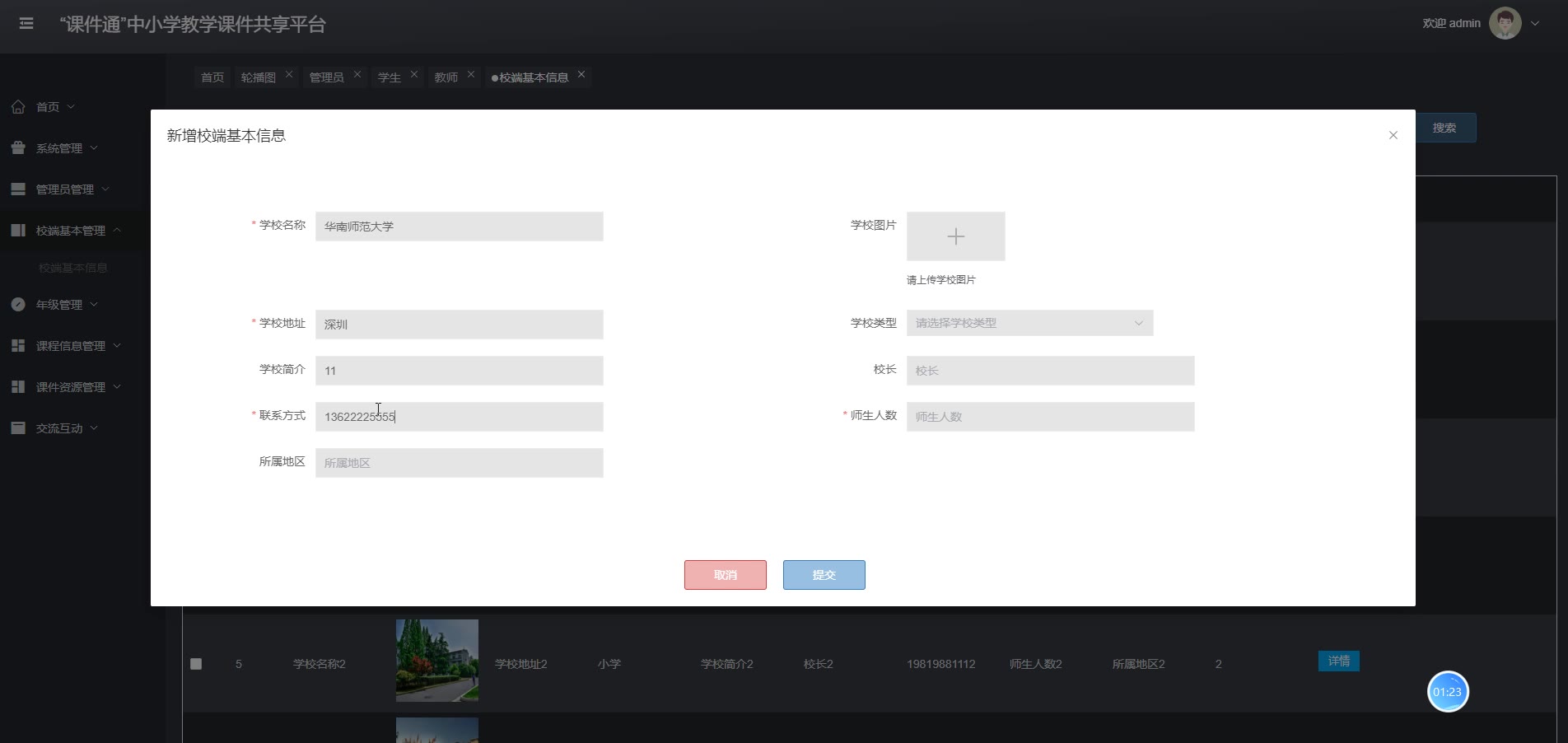Viewport: 1568px width, 743px height.
Task: Focus the 联系方式 phone input
Action: tap(460, 417)
